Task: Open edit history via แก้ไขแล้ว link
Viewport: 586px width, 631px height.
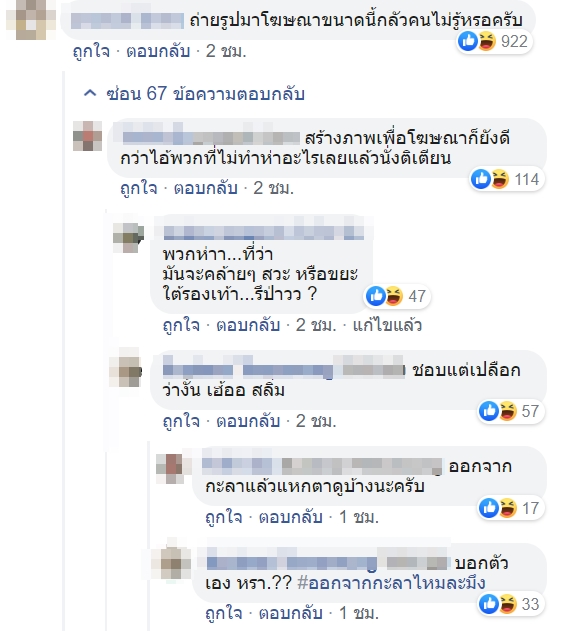Action: click(387, 325)
